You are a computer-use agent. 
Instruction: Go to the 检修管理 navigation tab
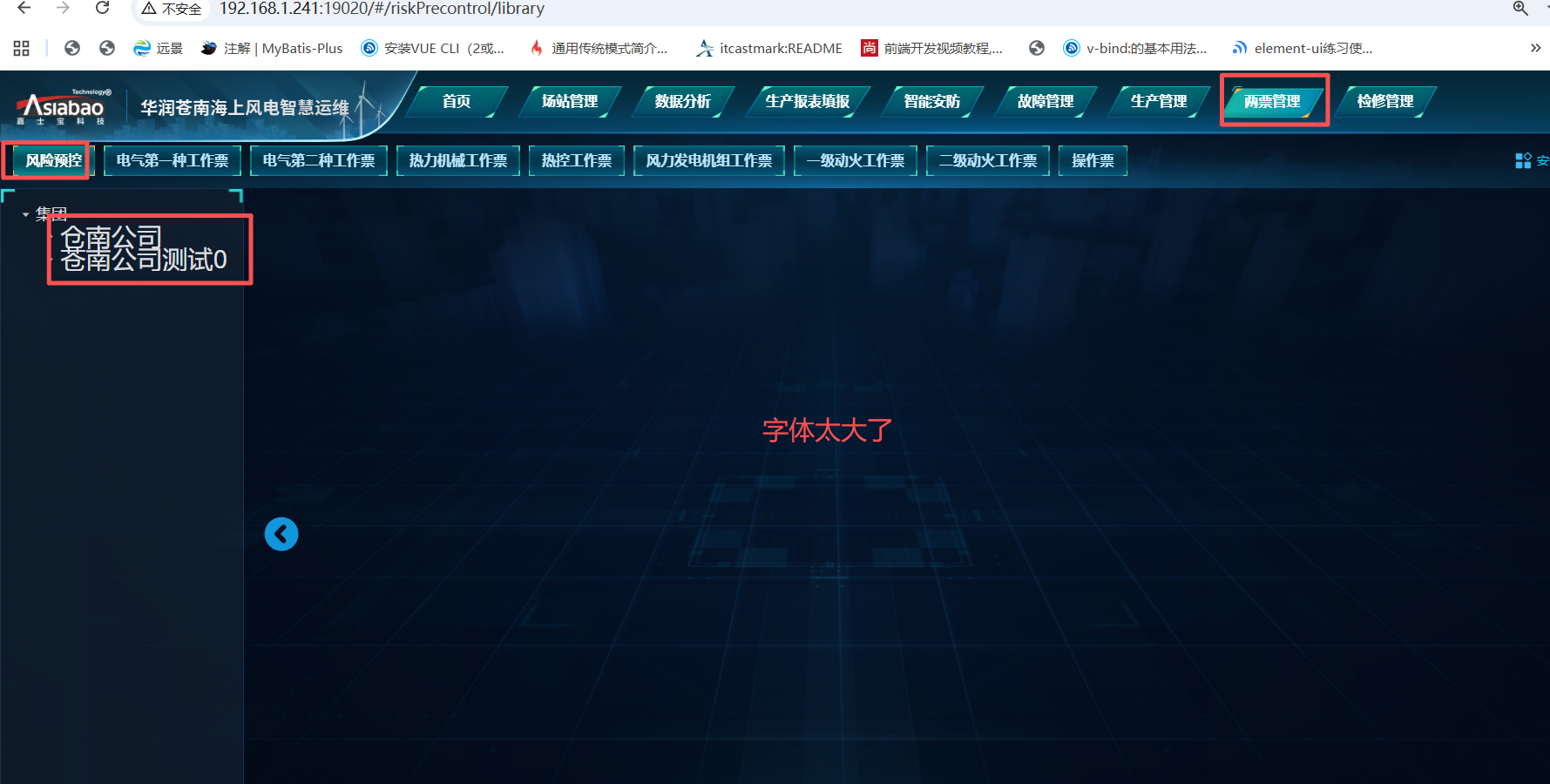click(1384, 101)
